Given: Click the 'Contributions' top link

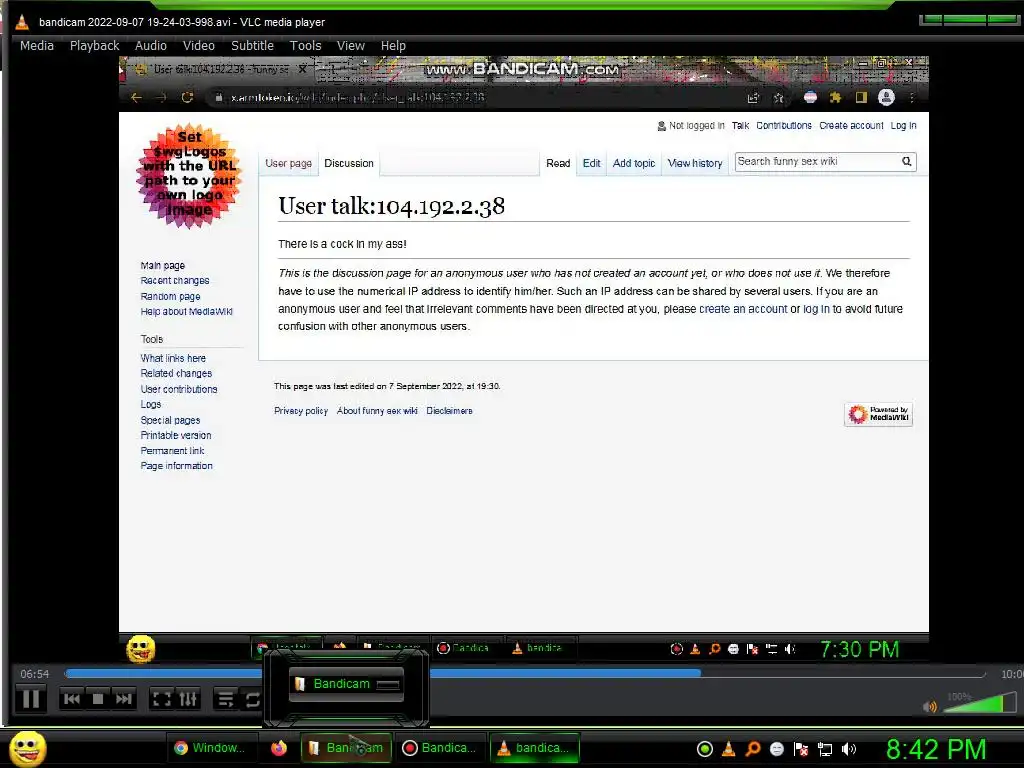Looking at the screenshot, I should coord(784,125).
